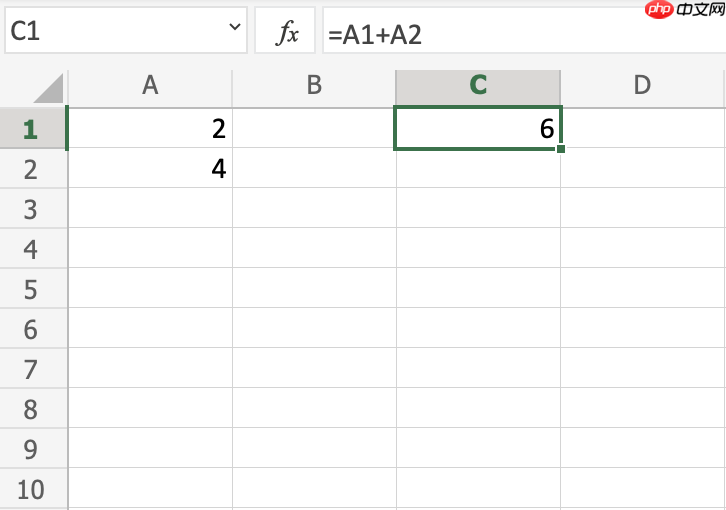
Task: Click the fill handle of cell C1
Action: click(x=561, y=149)
